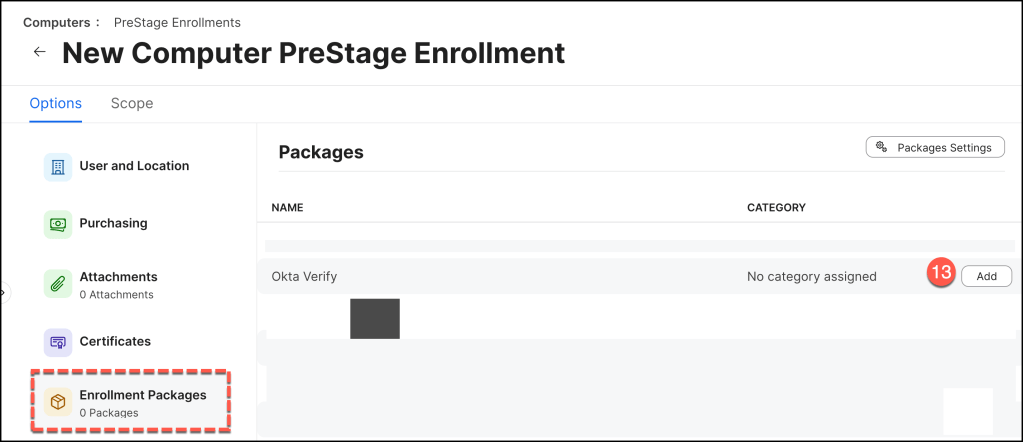
Task: Add the Okta Verify package
Action: (x=986, y=276)
